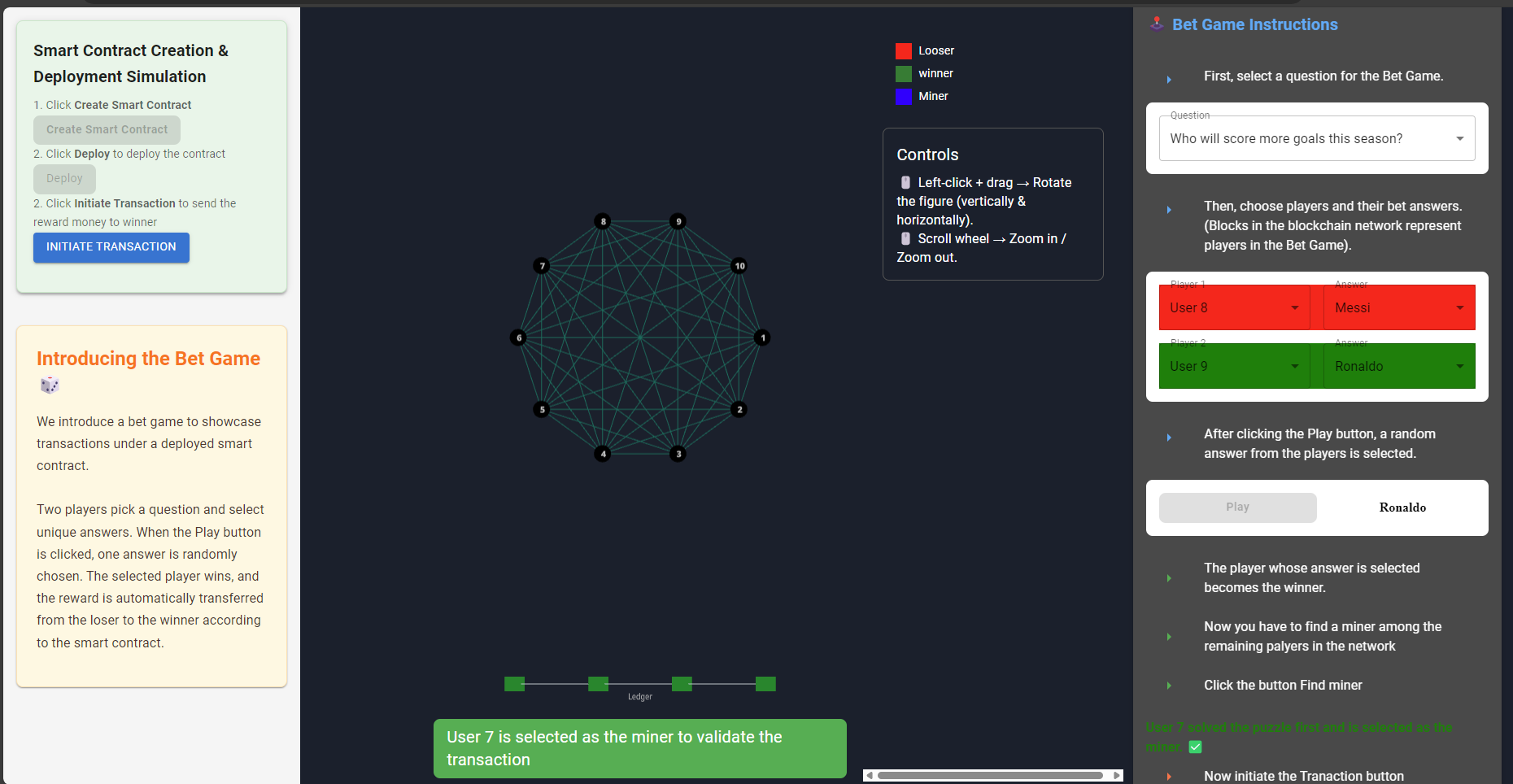Select node 1 on the graph's right
The height and width of the screenshot is (784, 1513).
(762, 338)
